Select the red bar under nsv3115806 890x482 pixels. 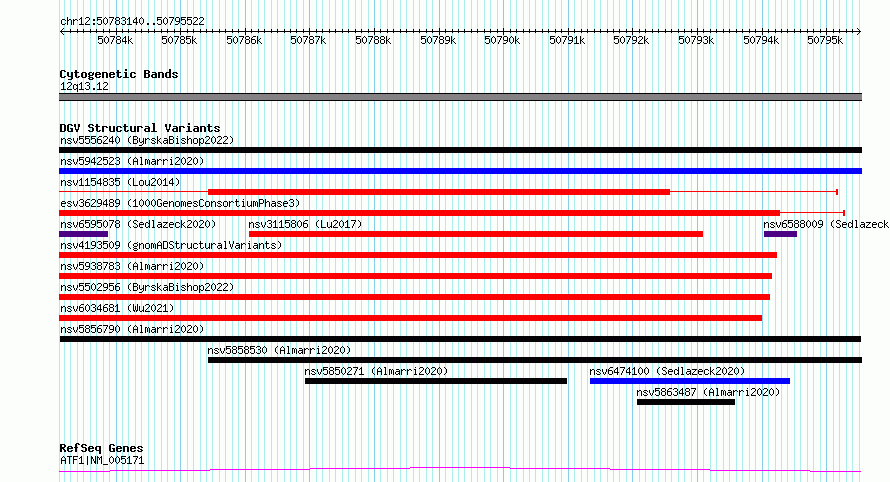click(476, 234)
